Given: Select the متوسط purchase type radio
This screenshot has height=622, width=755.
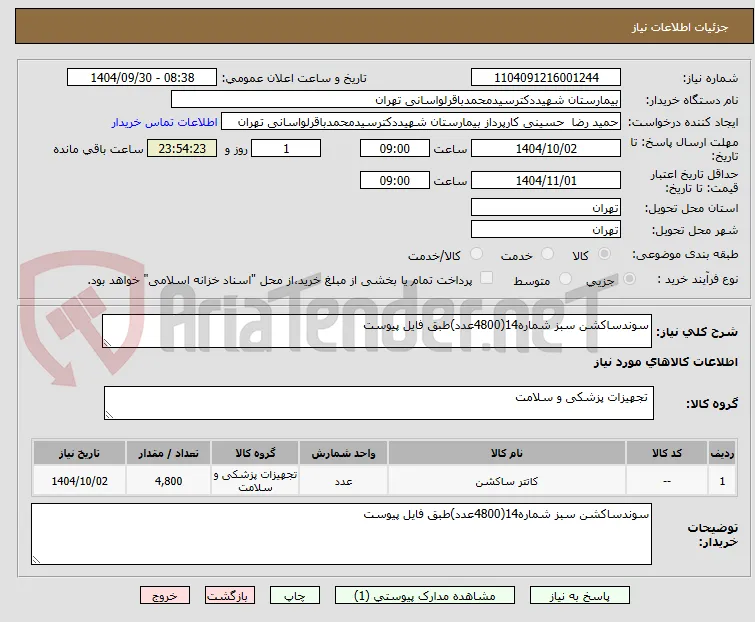Looking at the screenshot, I should coord(565,279).
